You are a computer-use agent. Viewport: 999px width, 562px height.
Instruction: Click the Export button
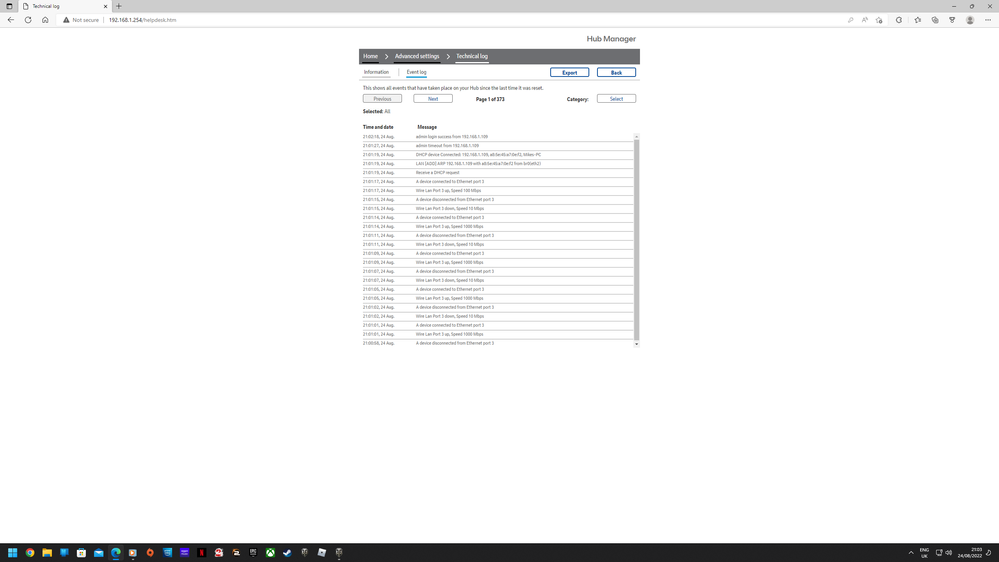(569, 73)
